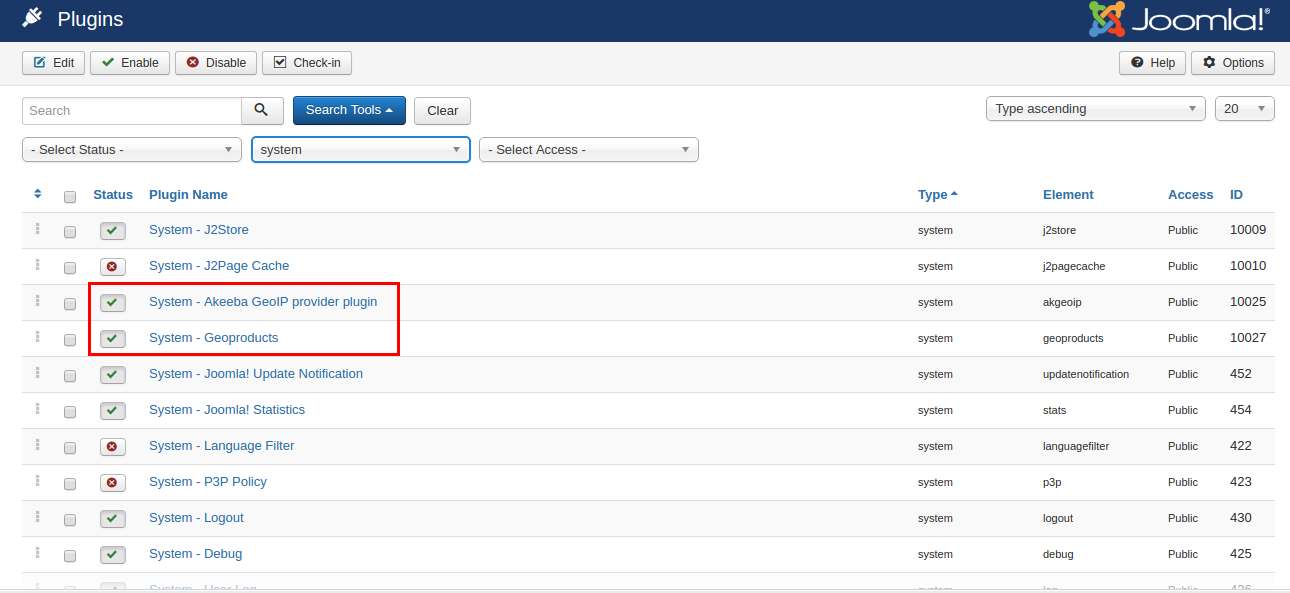Select checkbox for System - Geoproducts
Screen dimensions: 1290x593
coord(70,340)
